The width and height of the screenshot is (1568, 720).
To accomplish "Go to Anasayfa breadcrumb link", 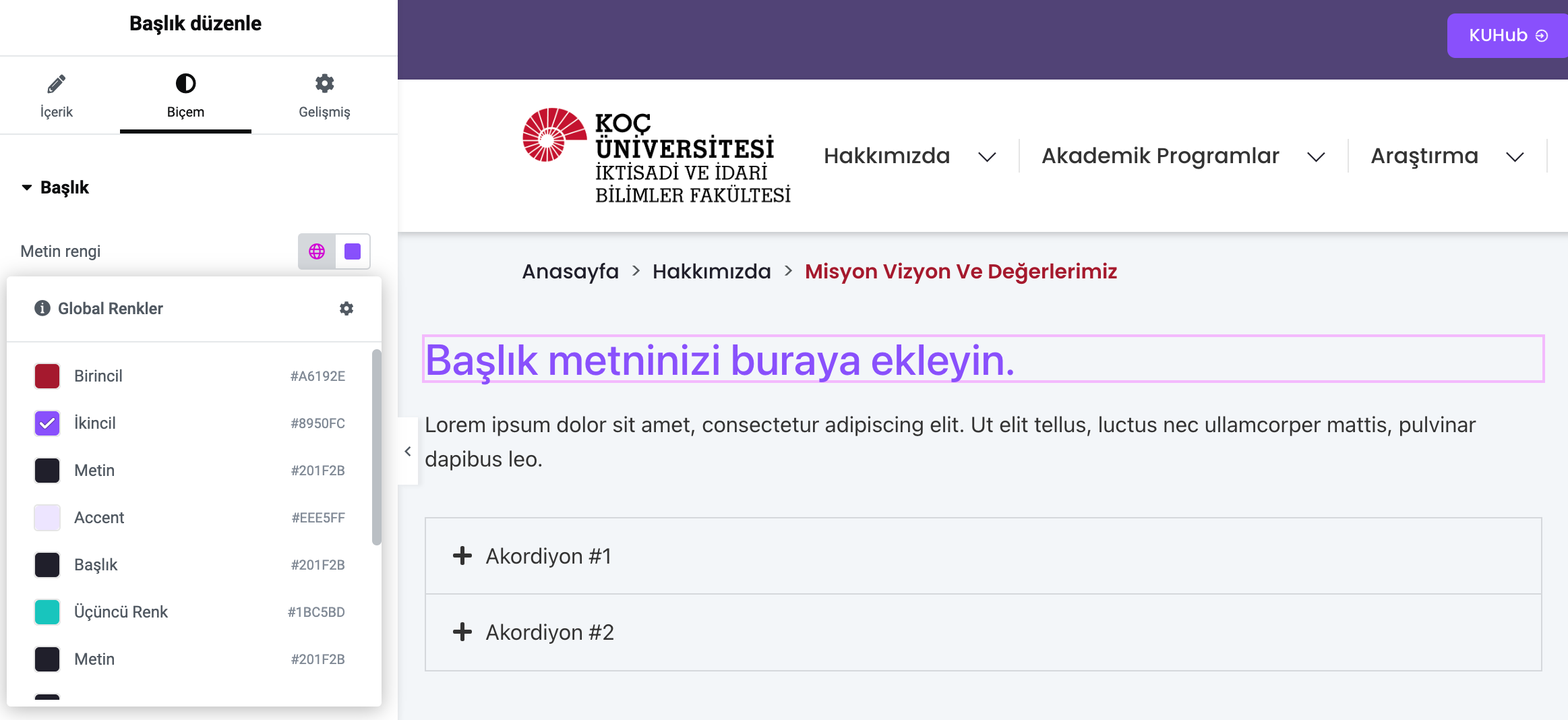I will pyautogui.click(x=570, y=271).
